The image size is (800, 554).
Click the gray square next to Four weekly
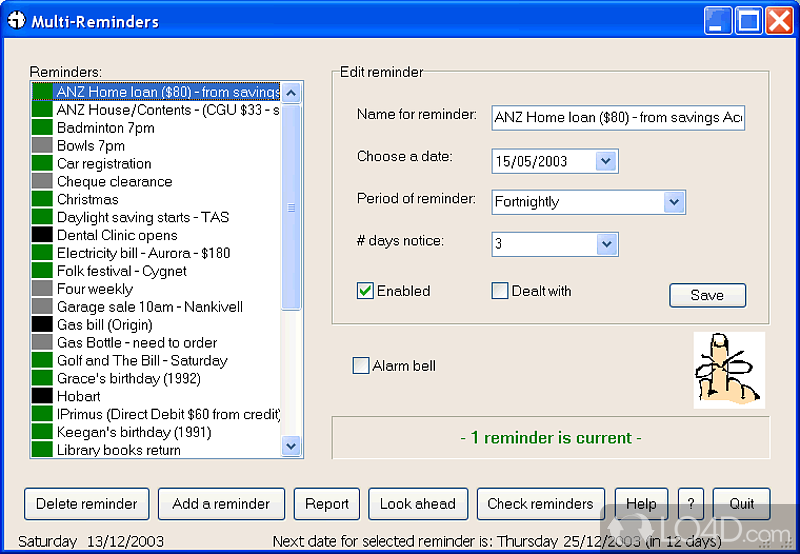click(42, 289)
